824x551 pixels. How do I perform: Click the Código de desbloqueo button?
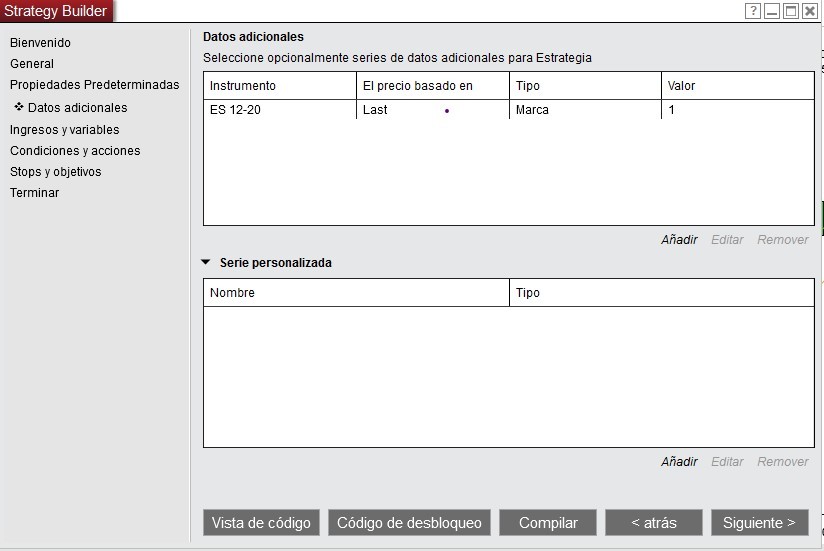coord(409,523)
